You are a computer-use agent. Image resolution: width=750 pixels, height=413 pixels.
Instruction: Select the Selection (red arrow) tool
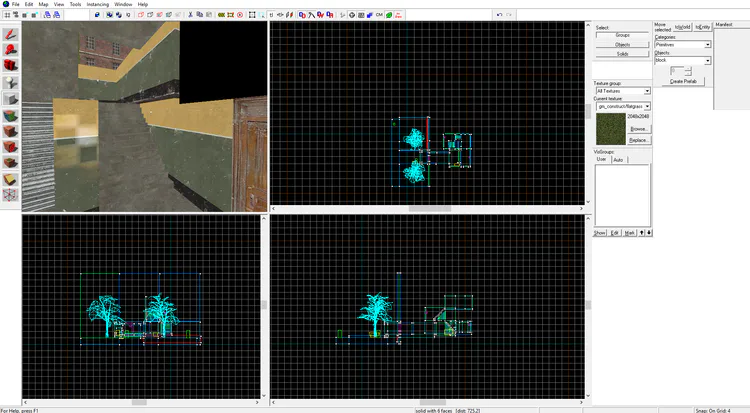pos(11,34)
